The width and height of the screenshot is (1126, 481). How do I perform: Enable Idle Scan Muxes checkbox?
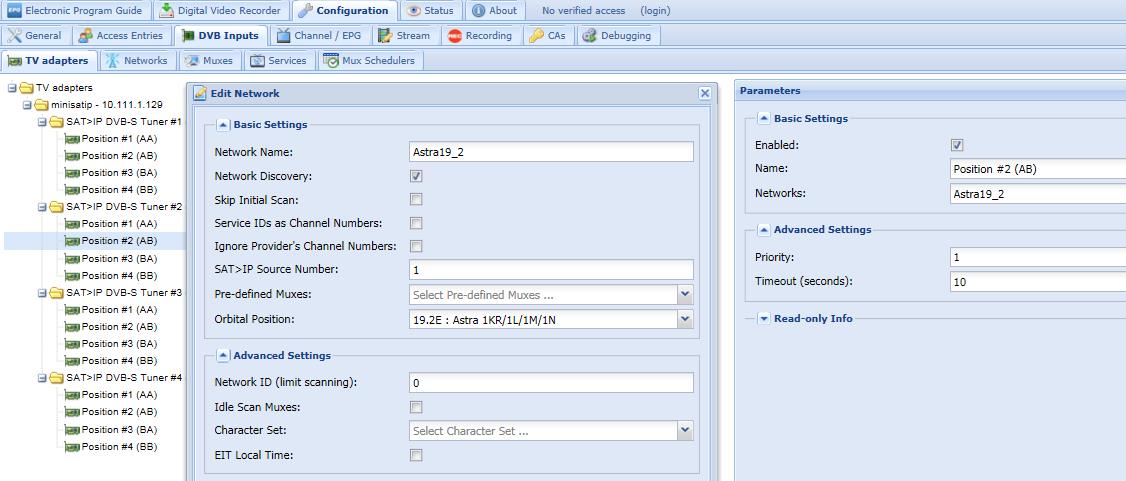point(416,408)
